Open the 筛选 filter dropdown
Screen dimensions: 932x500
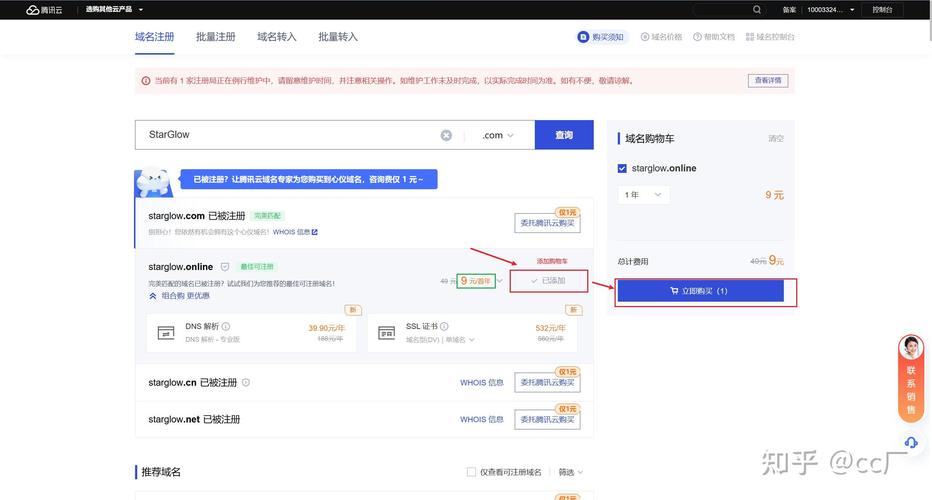coord(570,472)
